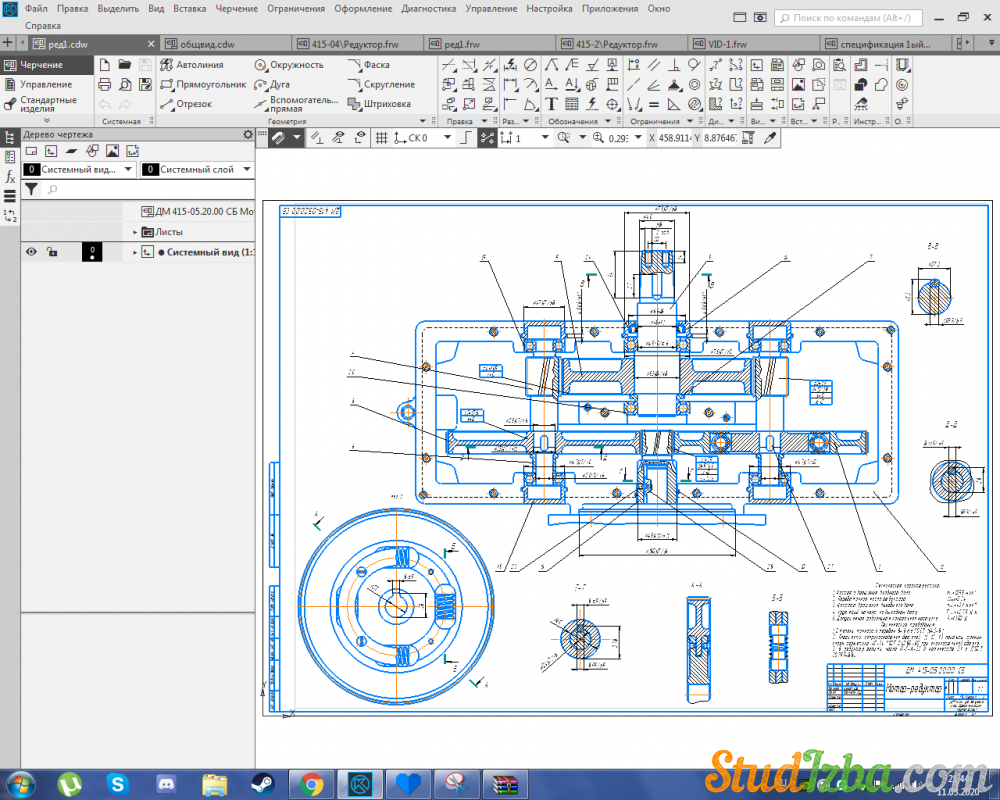Select the Окружность circle tool

(288, 64)
